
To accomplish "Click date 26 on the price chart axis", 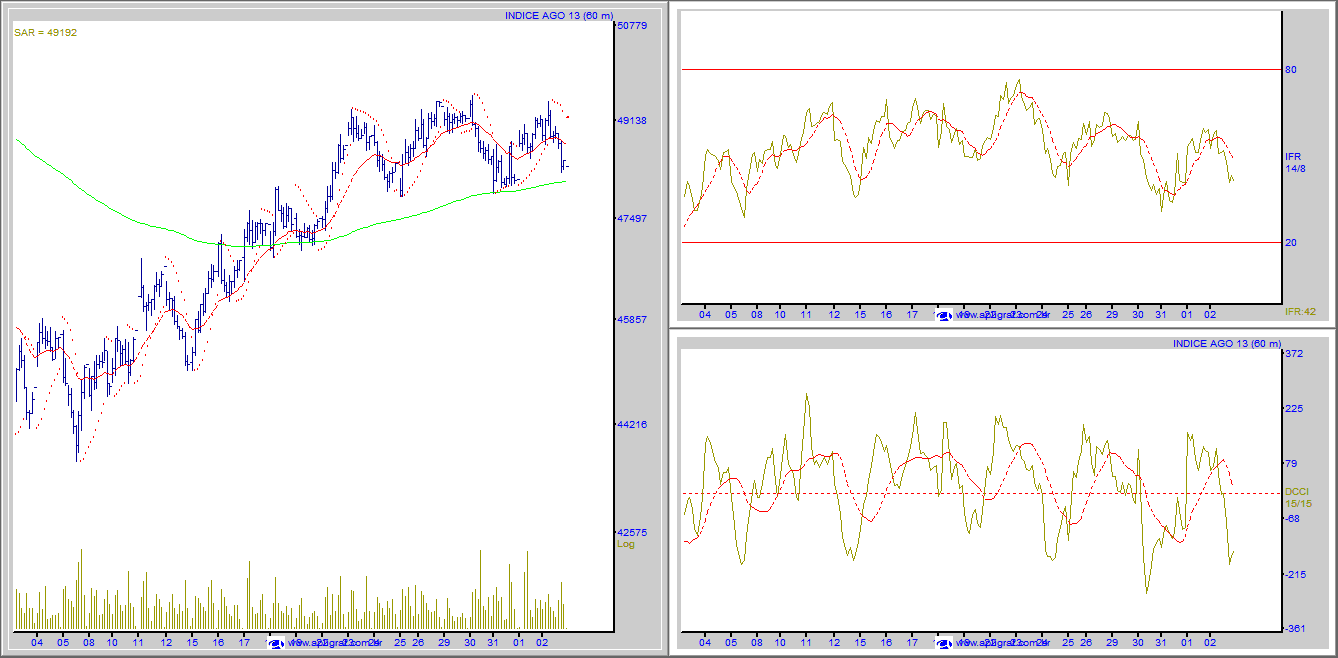I will click(x=418, y=643).
